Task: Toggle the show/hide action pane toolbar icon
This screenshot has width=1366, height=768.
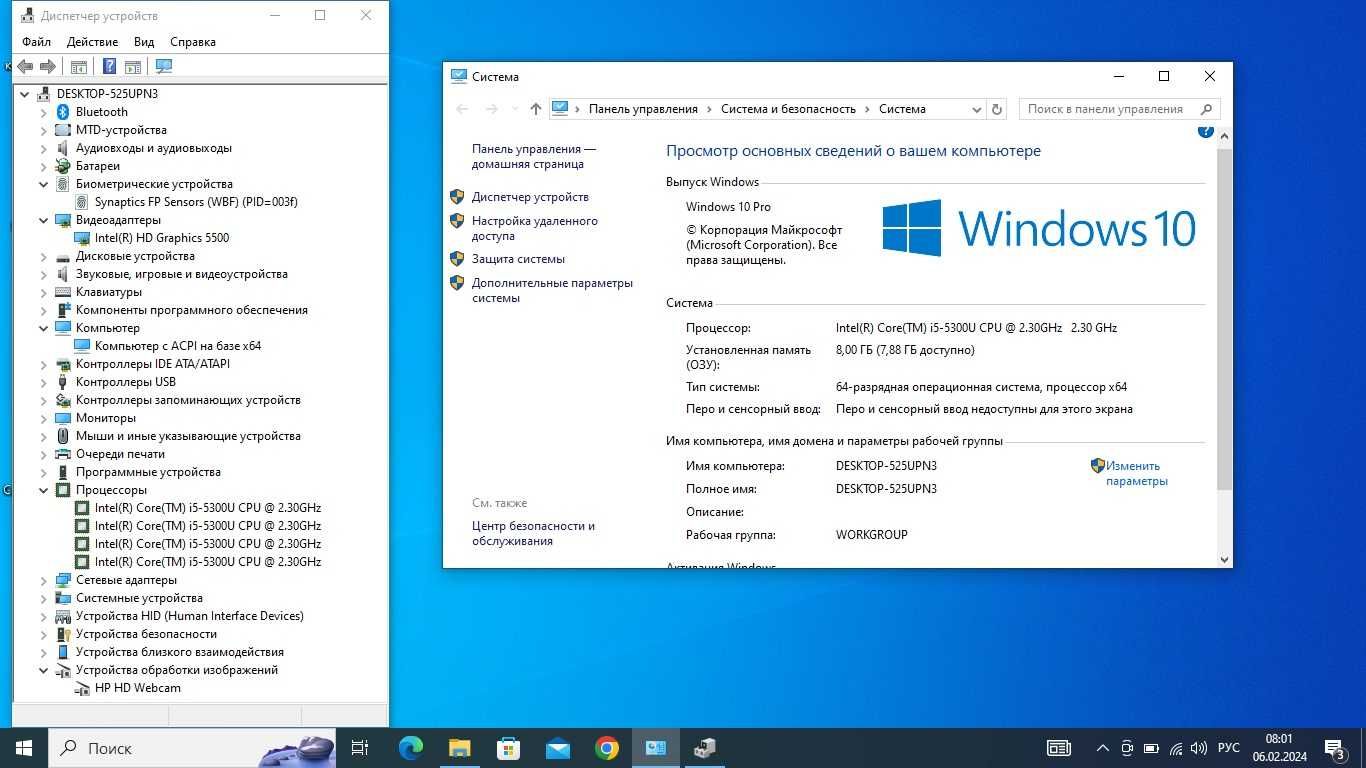Action: 132,67
